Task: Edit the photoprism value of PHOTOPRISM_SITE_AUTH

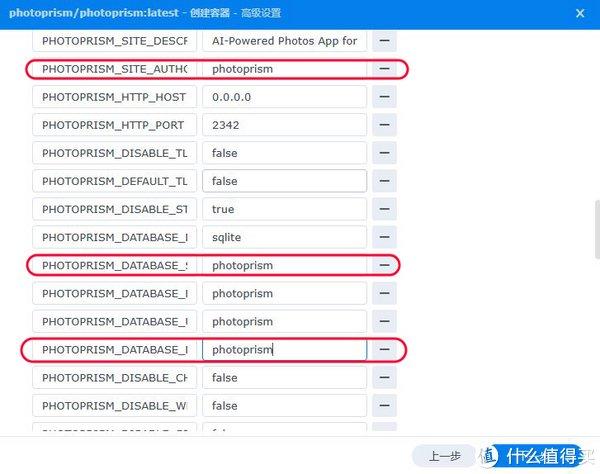Action: (x=284, y=69)
